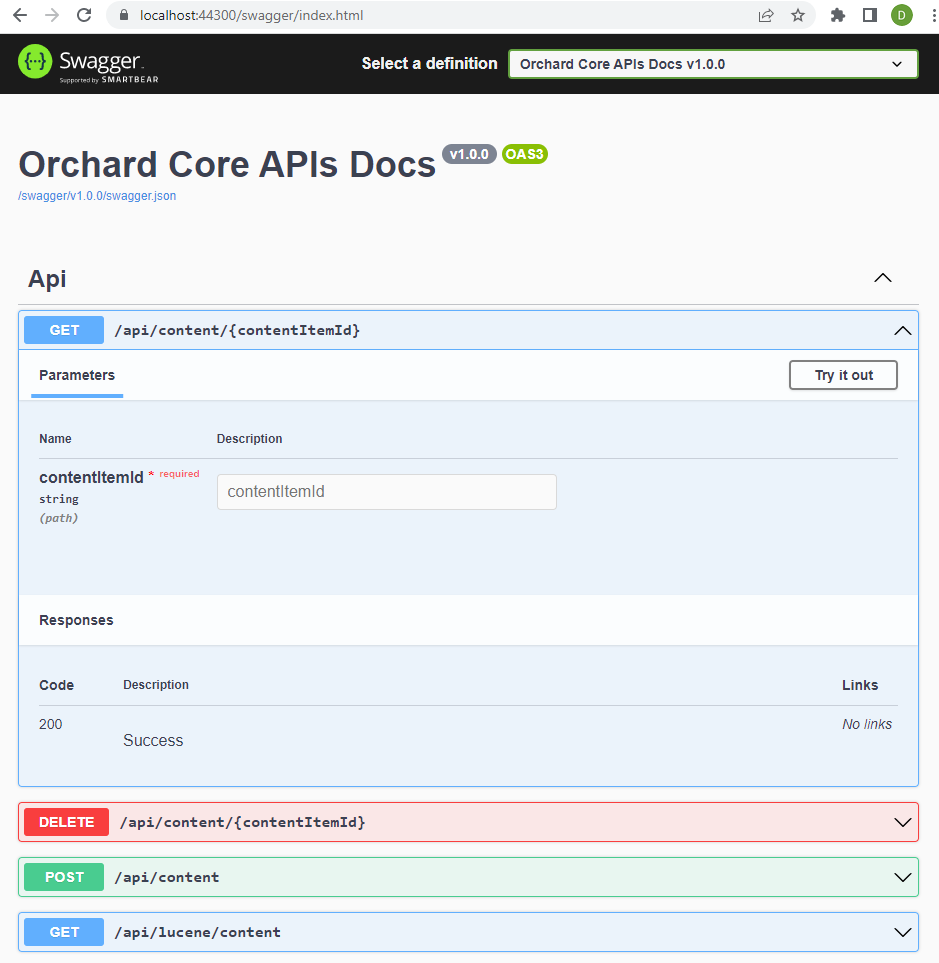Go back using the browser back arrow
Viewport: 939px width, 963px height.
pyautogui.click(x=20, y=15)
